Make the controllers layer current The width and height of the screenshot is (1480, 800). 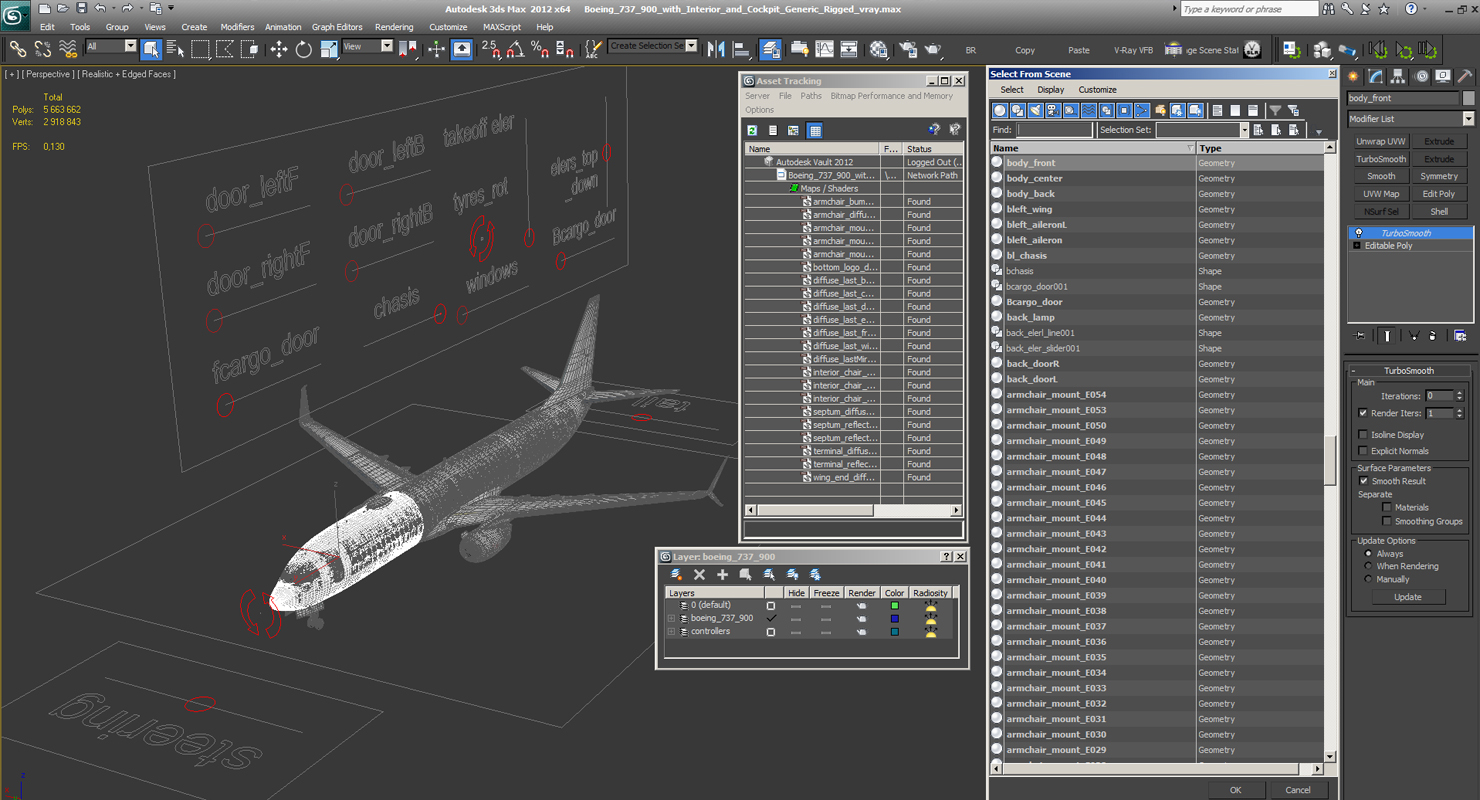point(770,632)
